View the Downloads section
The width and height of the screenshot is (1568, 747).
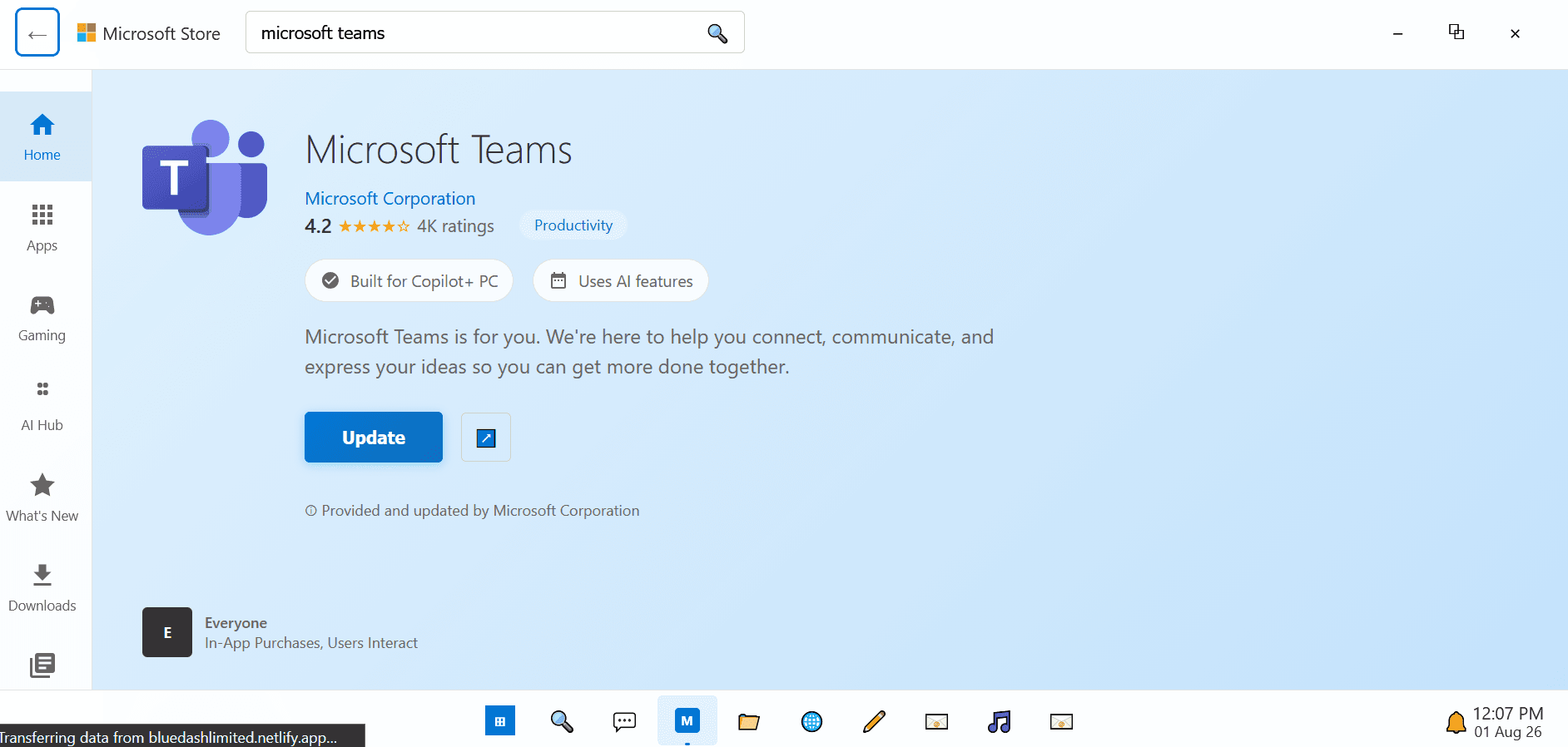(x=42, y=588)
